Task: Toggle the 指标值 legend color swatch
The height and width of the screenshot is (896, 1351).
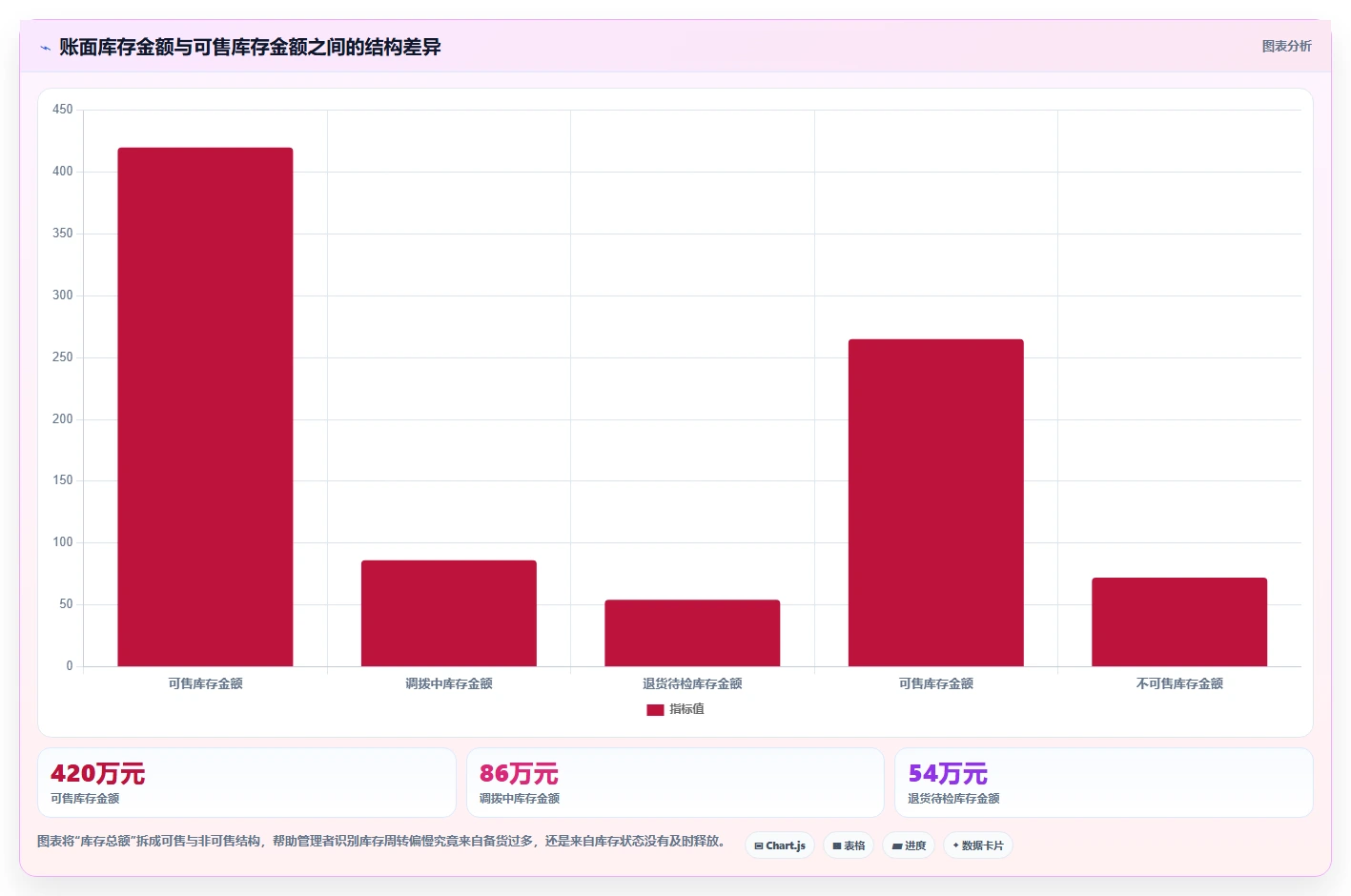Action: coord(655,710)
